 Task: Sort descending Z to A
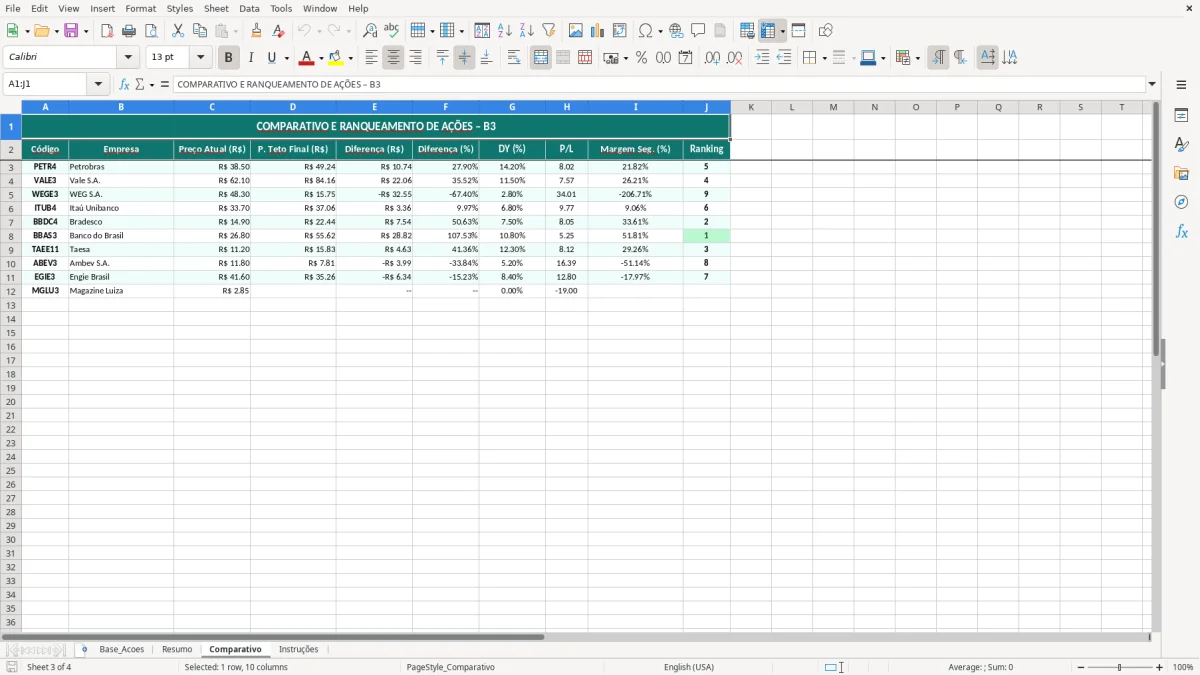(527, 31)
